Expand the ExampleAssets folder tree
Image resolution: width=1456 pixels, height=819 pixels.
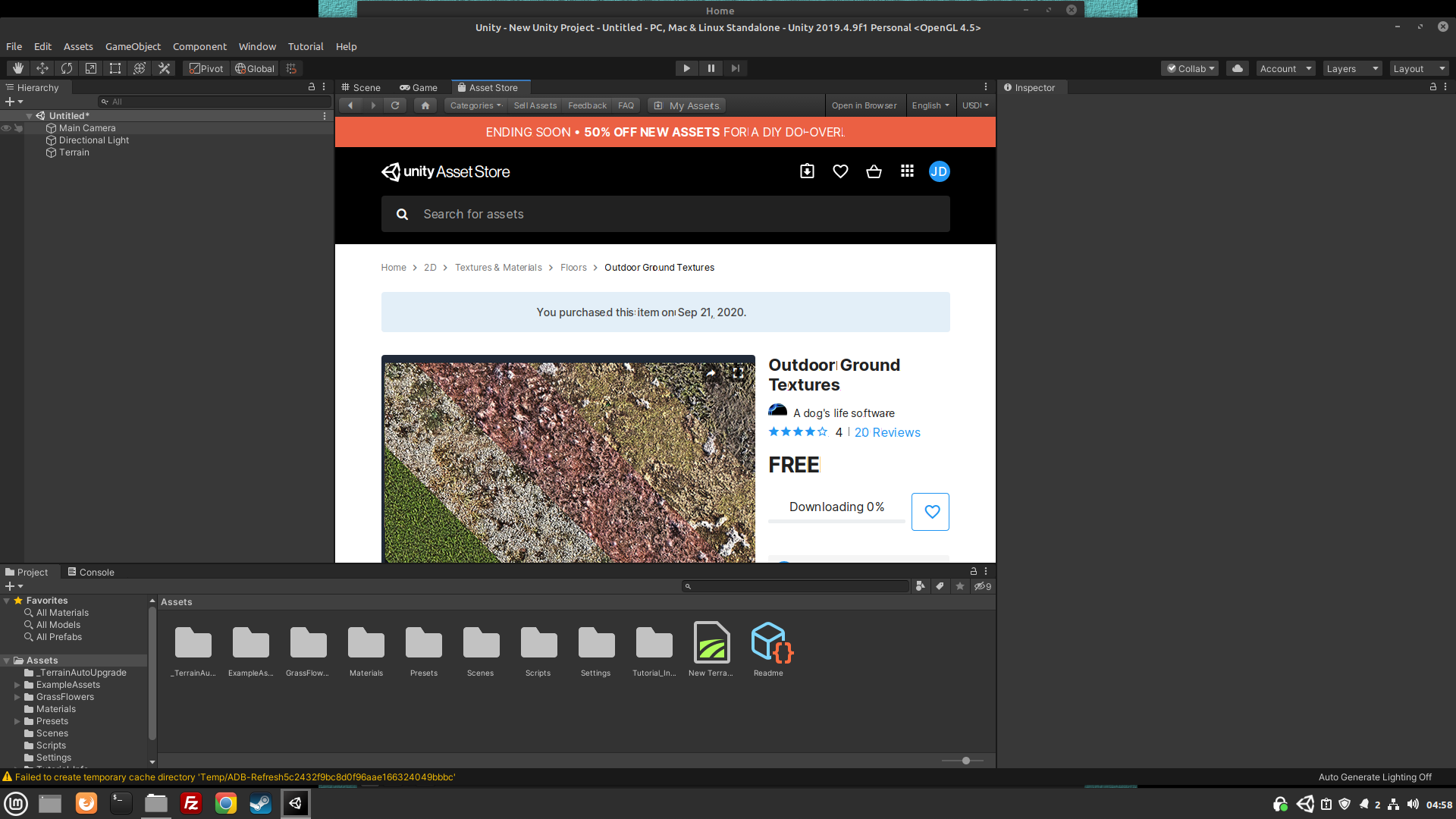pos(17,685)
